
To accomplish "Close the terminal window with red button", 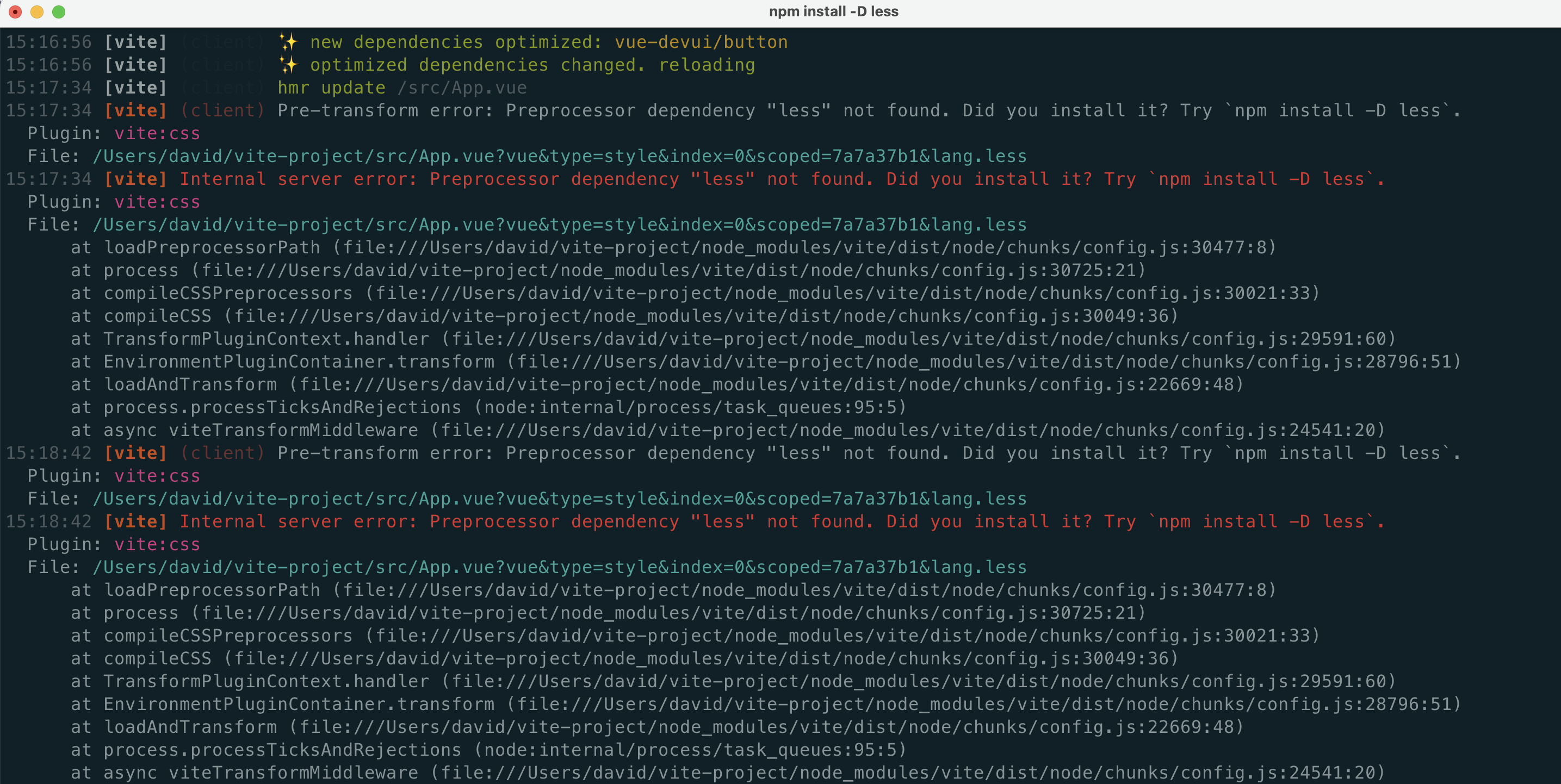I will click(15, 11).
